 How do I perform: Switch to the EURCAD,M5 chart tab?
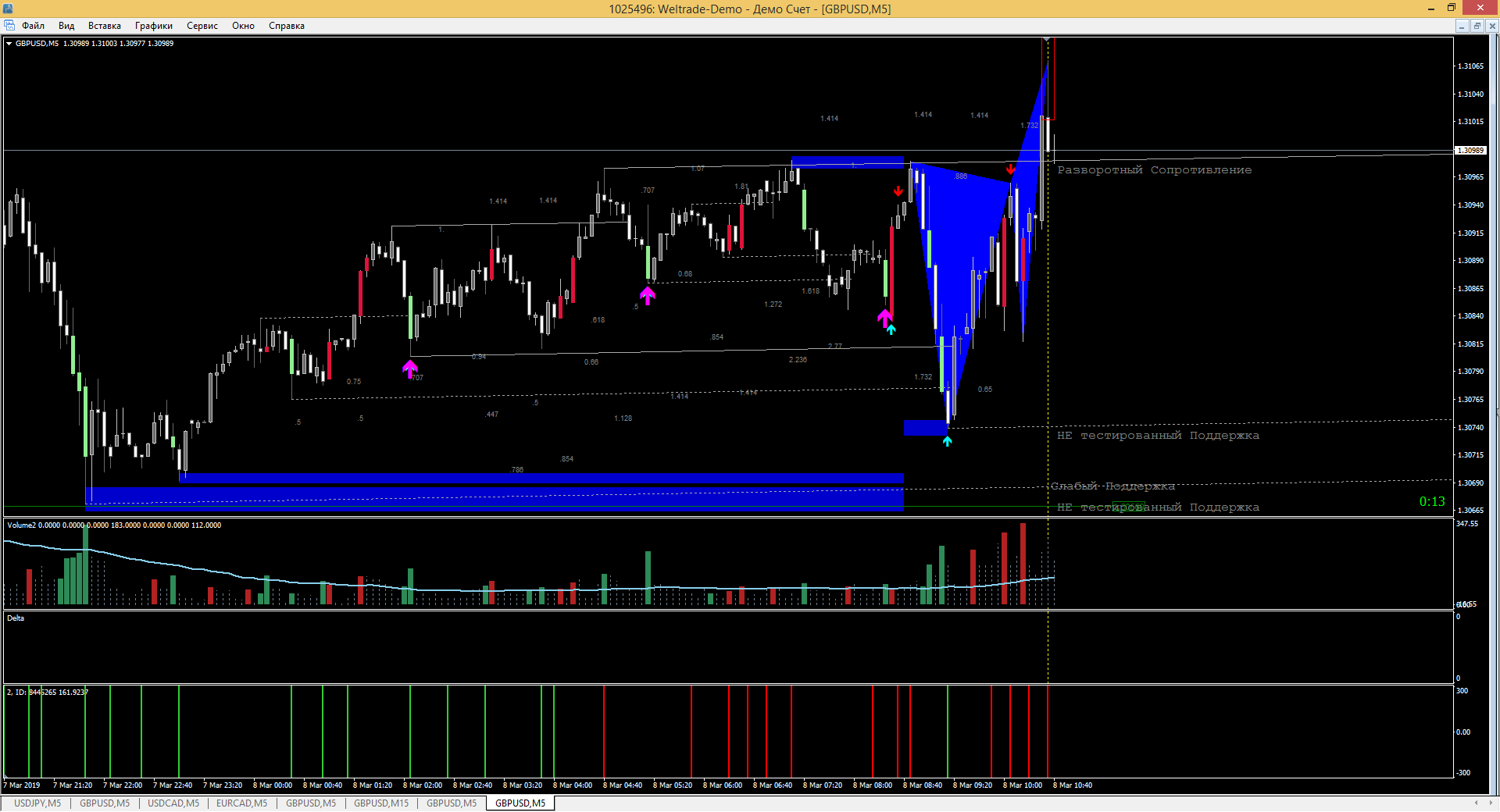click(x=241, y=803)
